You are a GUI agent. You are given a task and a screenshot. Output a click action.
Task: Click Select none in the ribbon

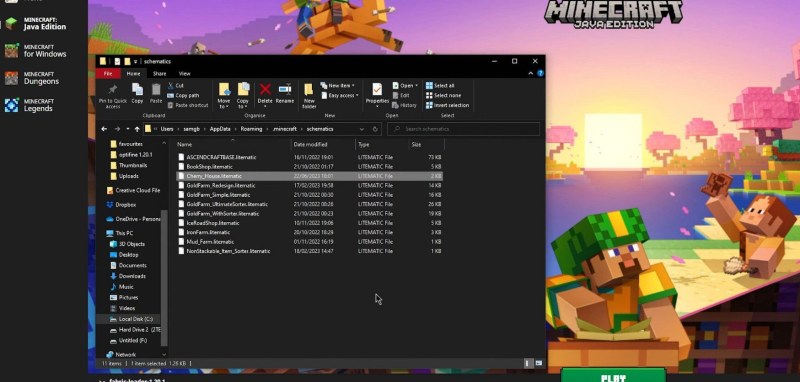(443, 95)
